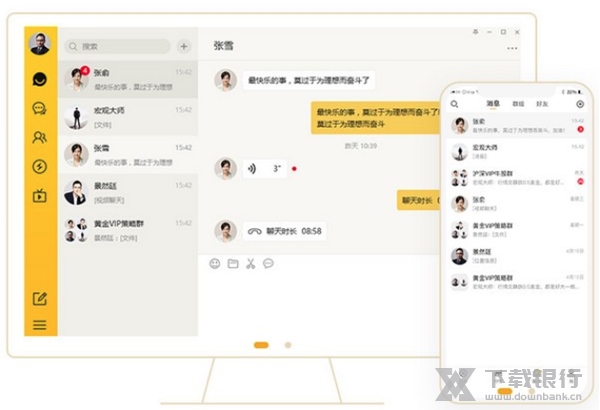Click the message input area
Image resolution: width=600 pixels, height=410 pixels.
click(320, 302)
